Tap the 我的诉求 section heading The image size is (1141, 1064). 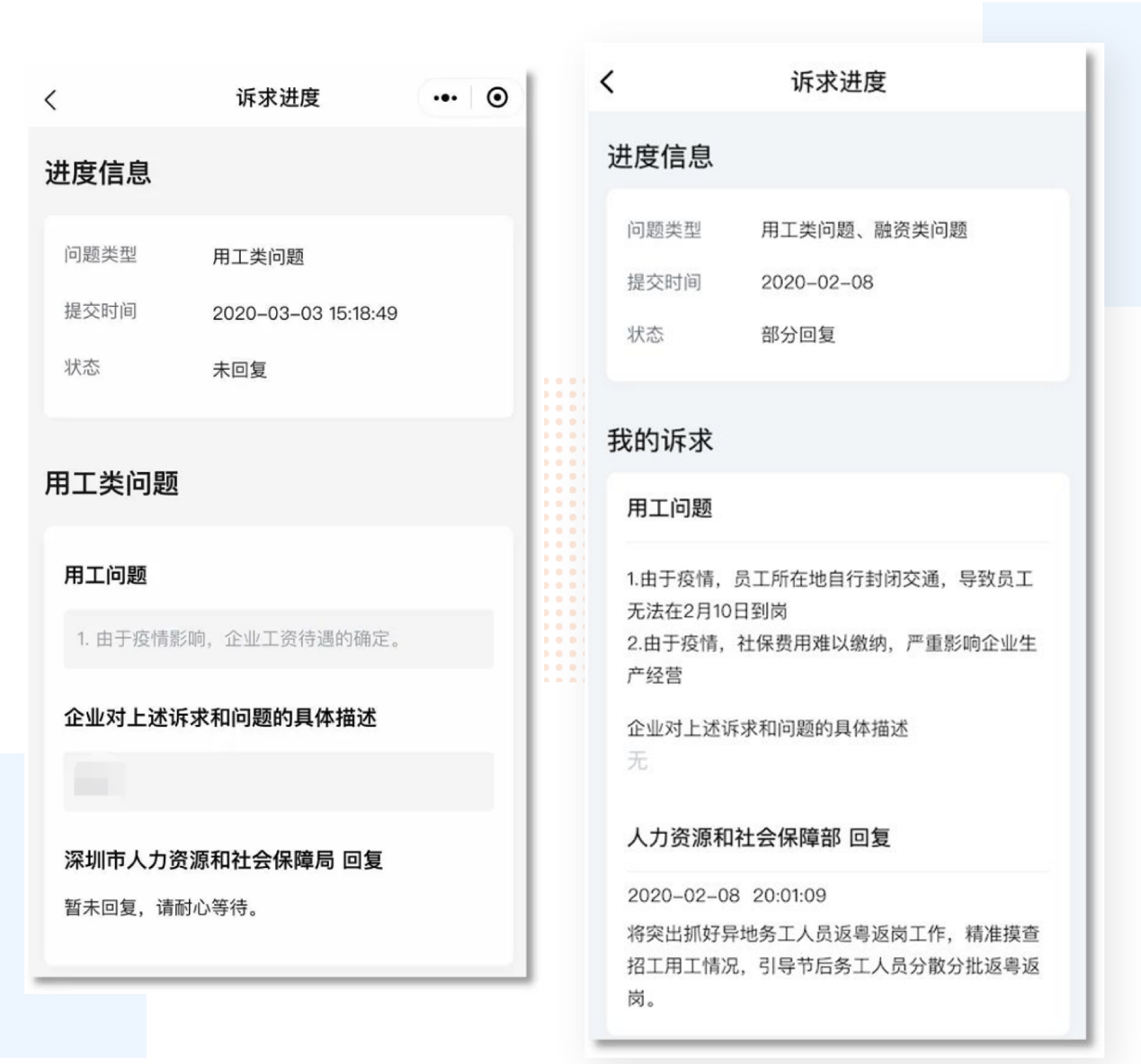pyautogui.click(x=659, y=441)
